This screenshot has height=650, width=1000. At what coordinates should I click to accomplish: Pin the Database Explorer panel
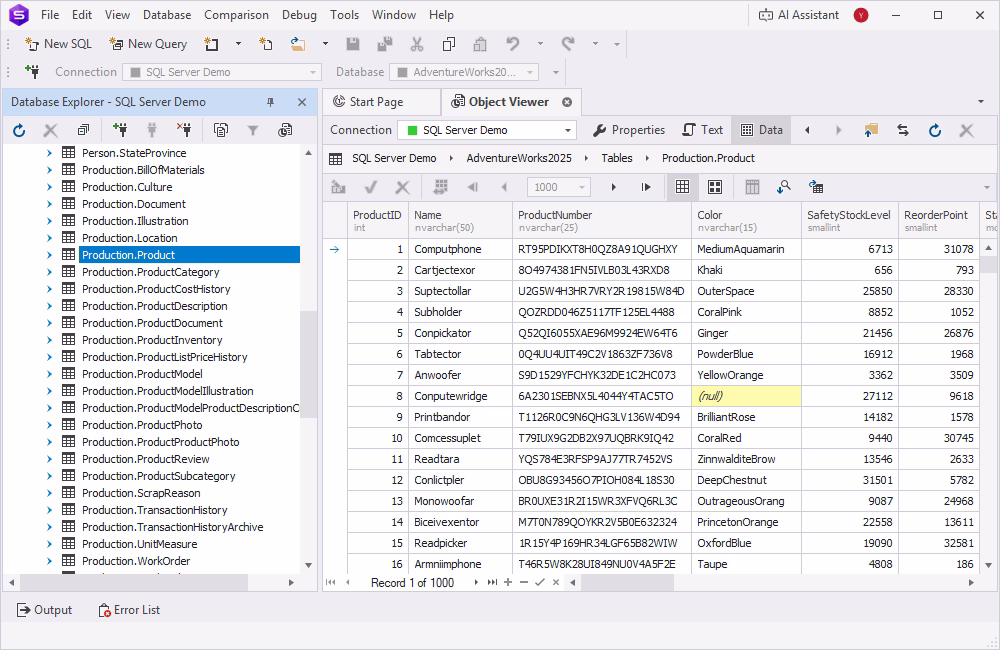pyautogui.click(x=272, y=102)
